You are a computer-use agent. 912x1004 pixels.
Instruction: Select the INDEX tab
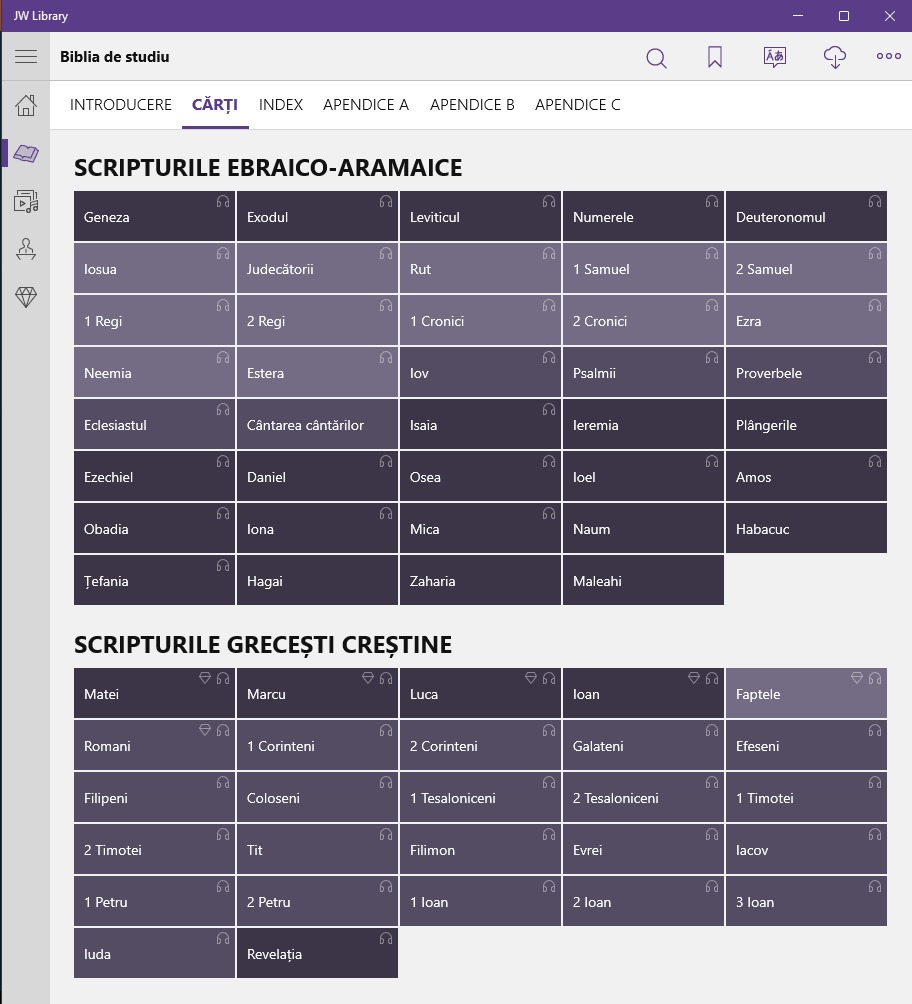click(281, 105)
